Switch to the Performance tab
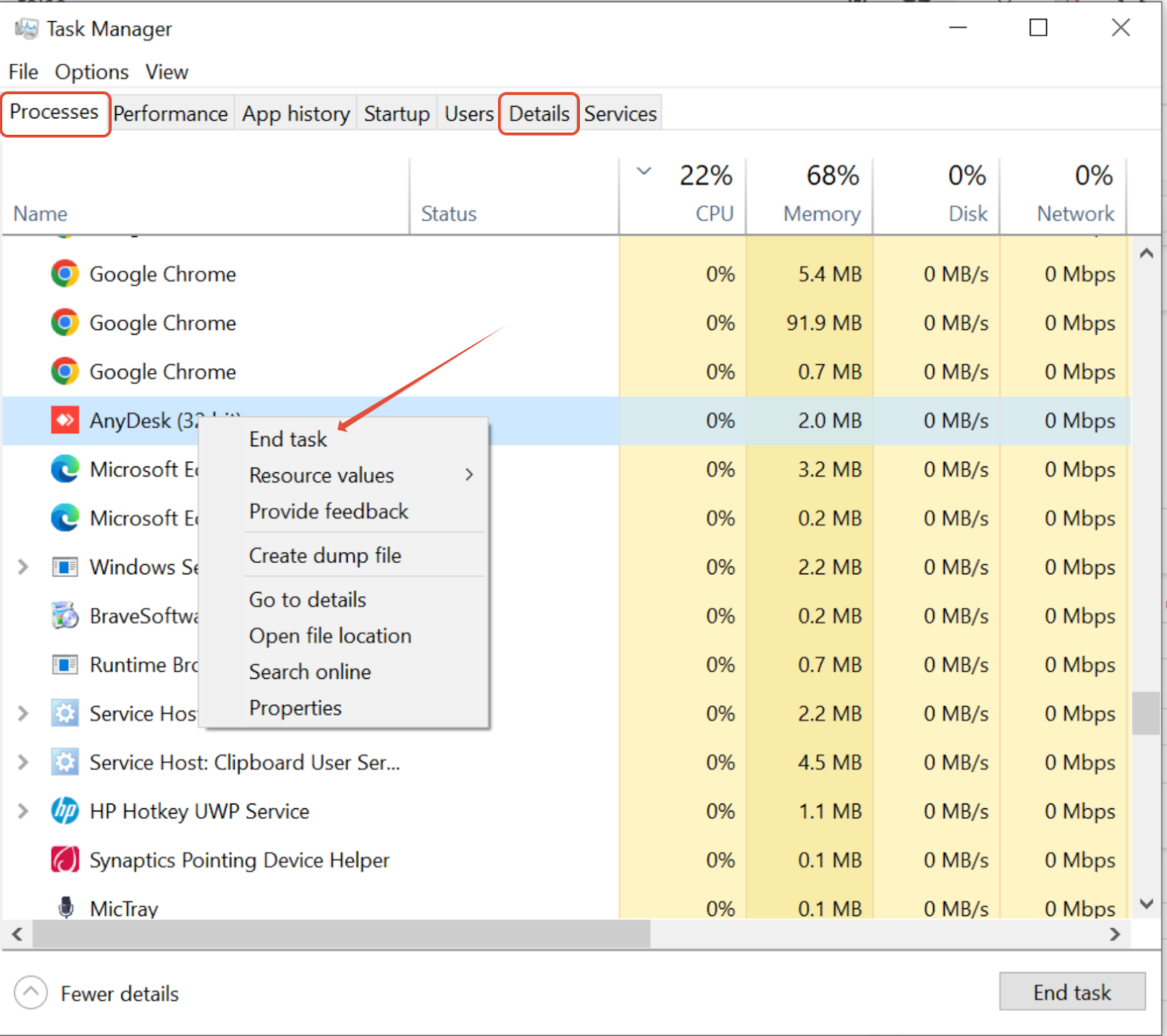This screenshot has width=1167, height=1036. coord(171,114)
